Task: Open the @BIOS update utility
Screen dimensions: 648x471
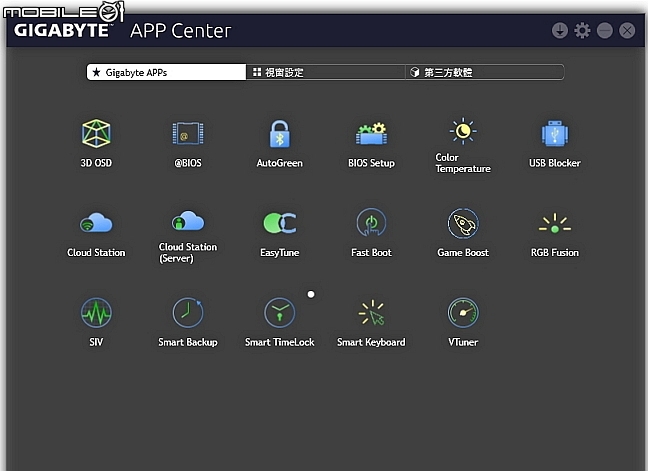Action: (x=188, y=133)
